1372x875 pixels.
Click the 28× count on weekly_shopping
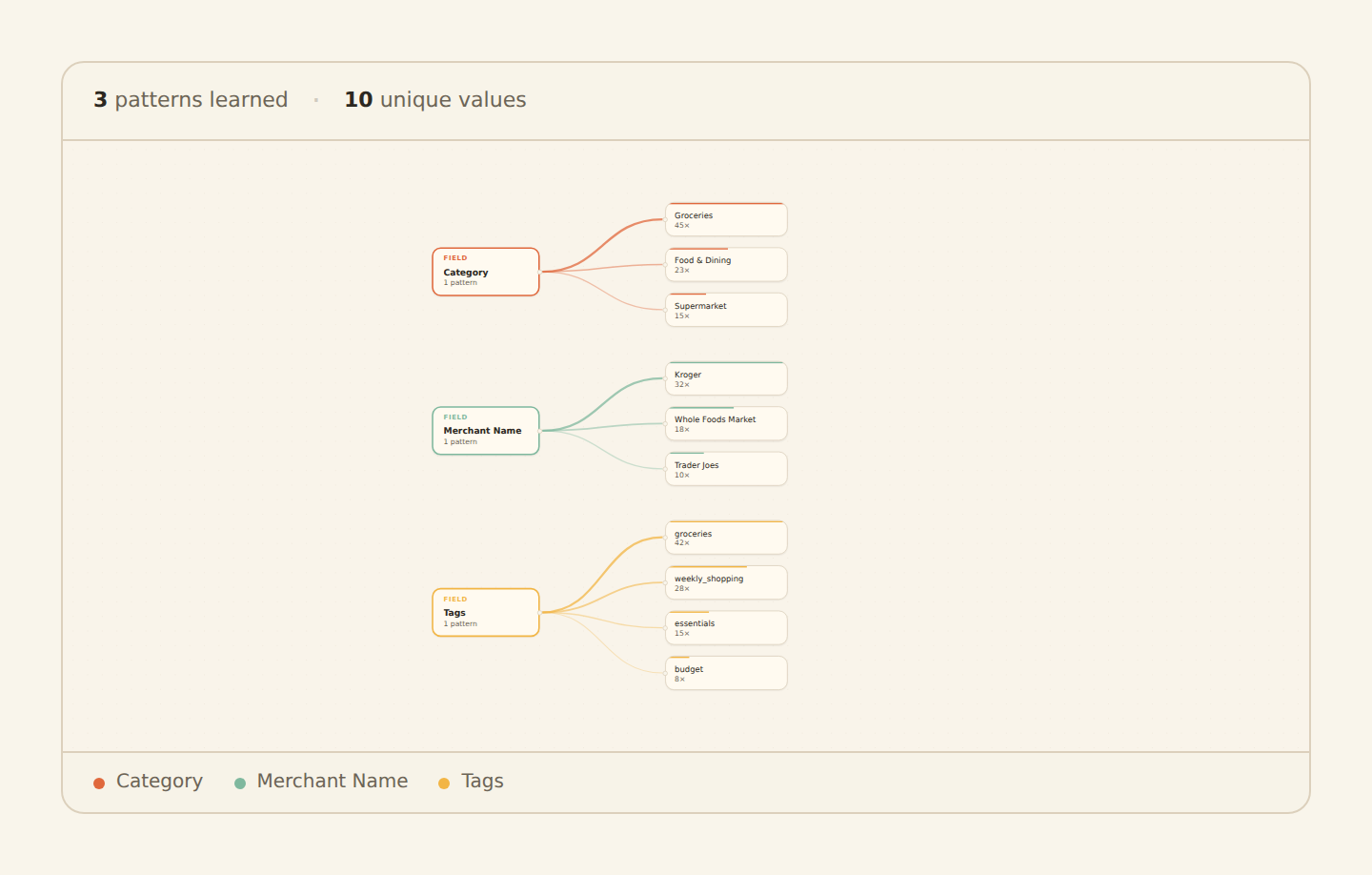682,589
